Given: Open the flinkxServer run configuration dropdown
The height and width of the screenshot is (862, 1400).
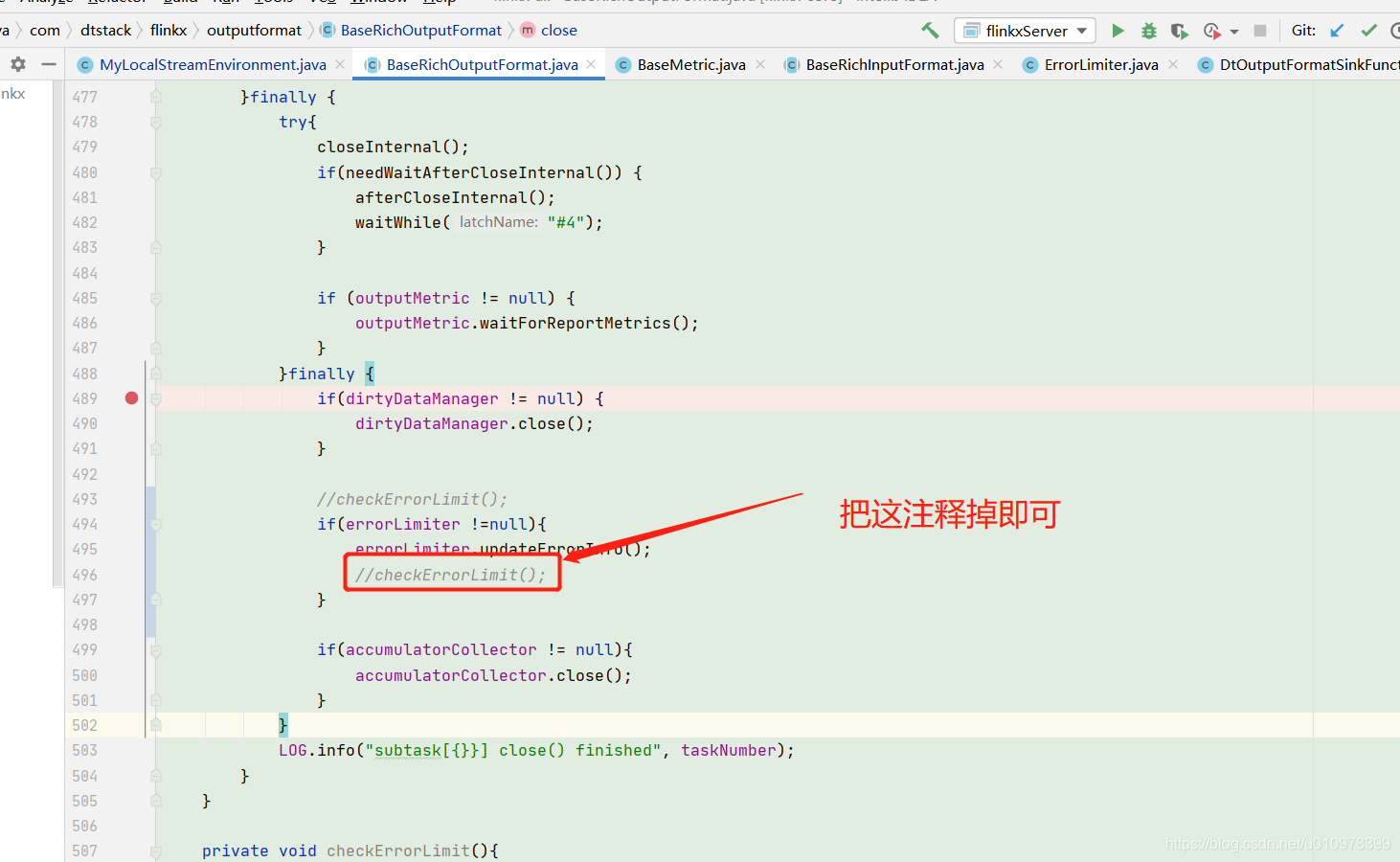Looking at the screenshot, I should click(x=1026, y=31).
